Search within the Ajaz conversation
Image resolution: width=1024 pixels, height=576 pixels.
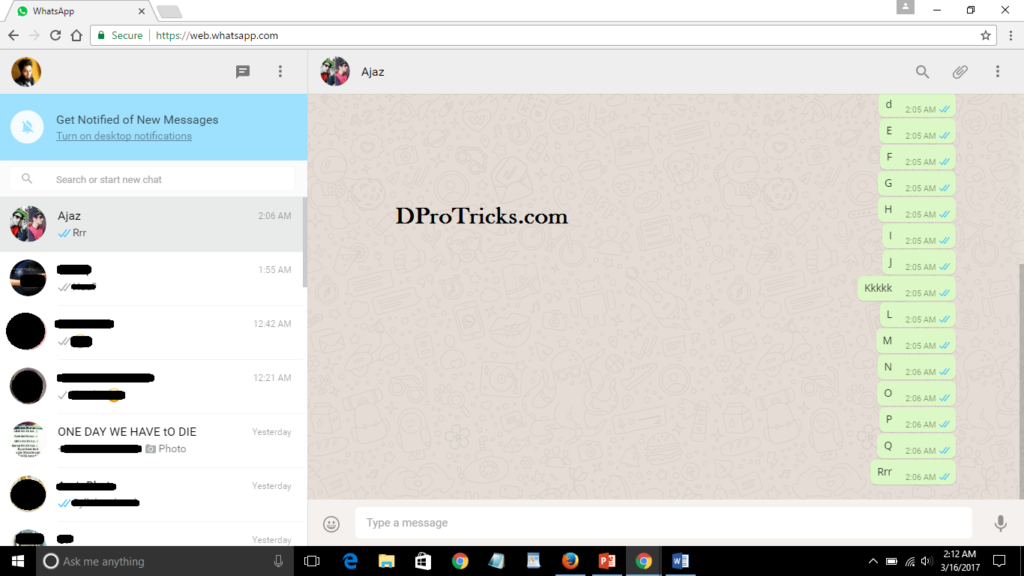(922, 72)
